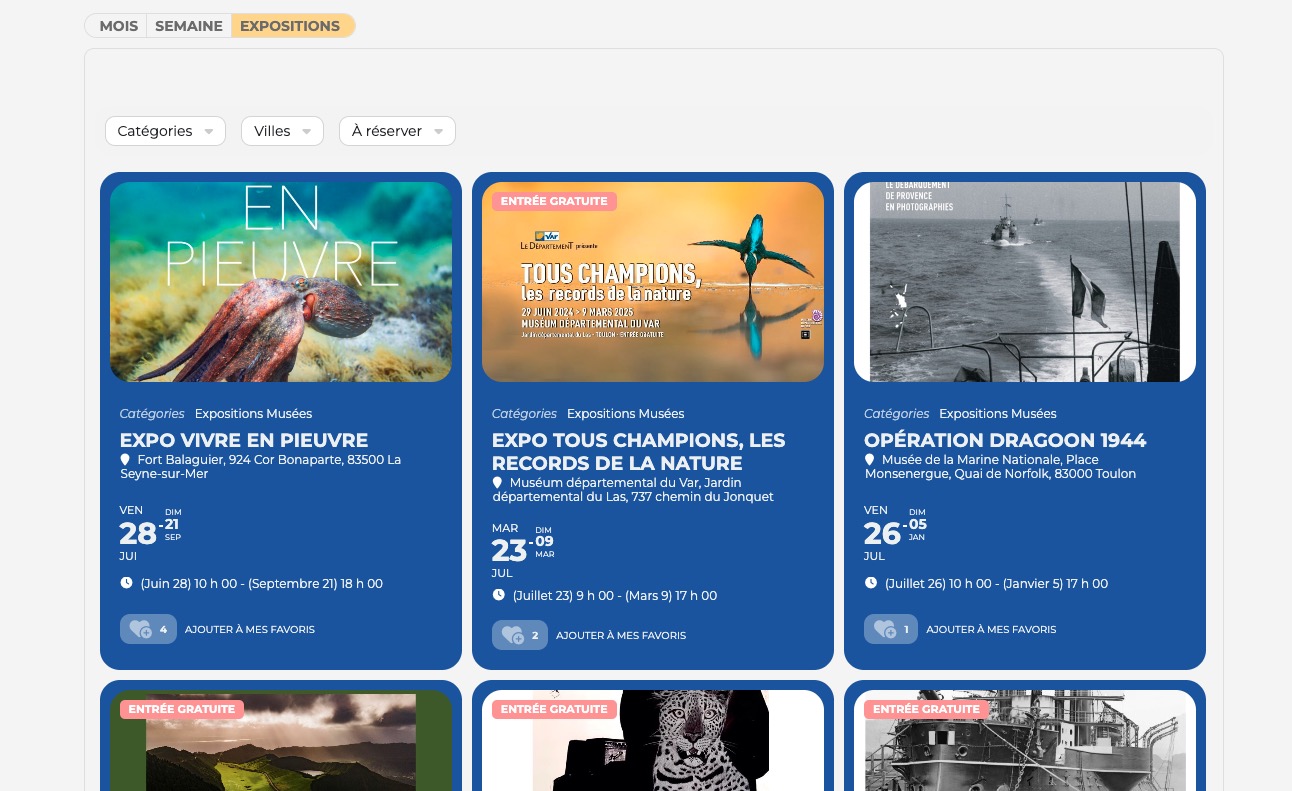
Task: Click the Muséum départemental du Var address
Action: coord(633,490)
